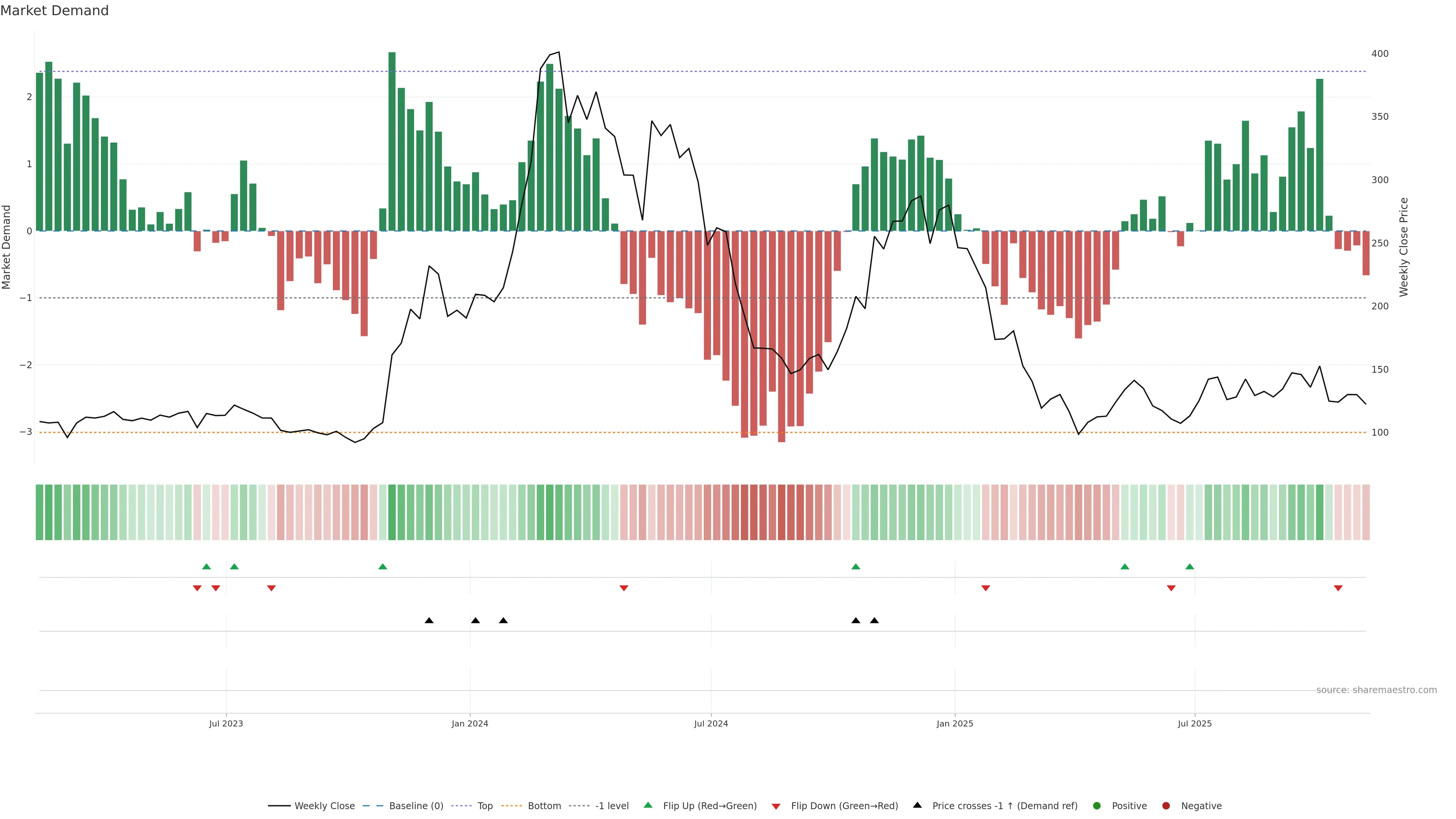Click the last red flip-down marker
The image size is (1456, 819).
(1338, 588)
